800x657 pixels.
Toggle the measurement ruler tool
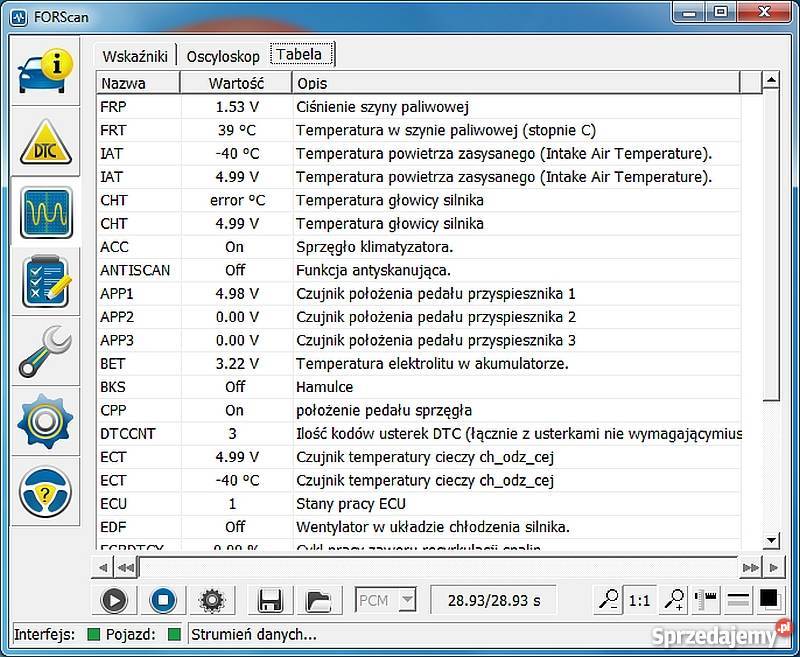point(705,600)
